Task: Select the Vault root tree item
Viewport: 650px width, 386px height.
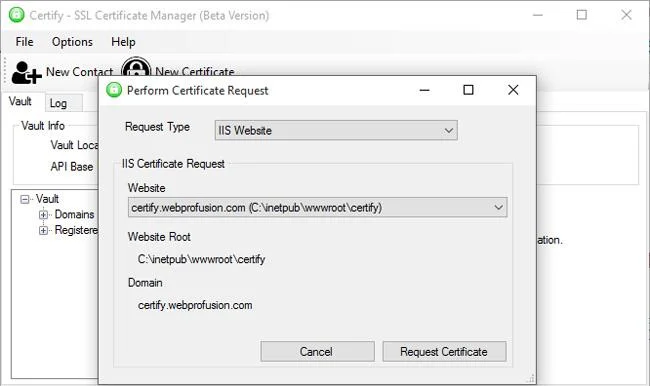Action: (x=47, y=199)
